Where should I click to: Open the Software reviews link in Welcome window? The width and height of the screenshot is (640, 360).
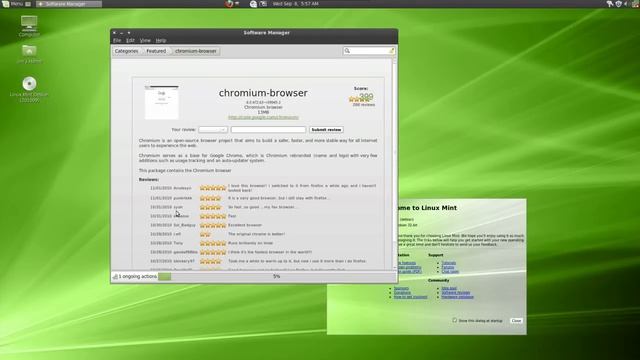[456, 293]
